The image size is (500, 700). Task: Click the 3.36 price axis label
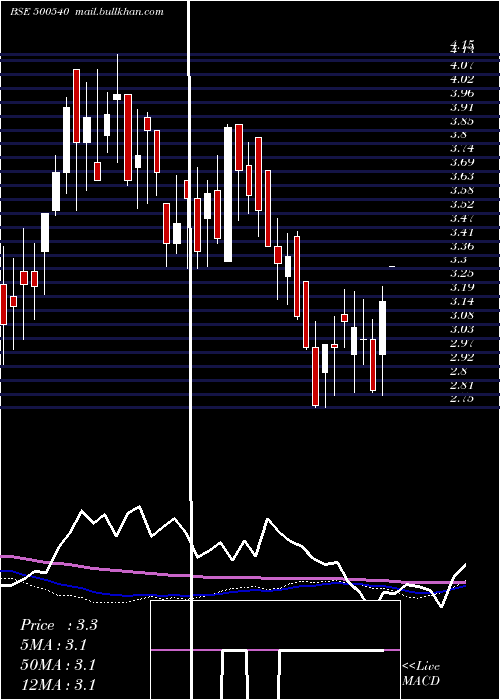click(x=462, y=246)
